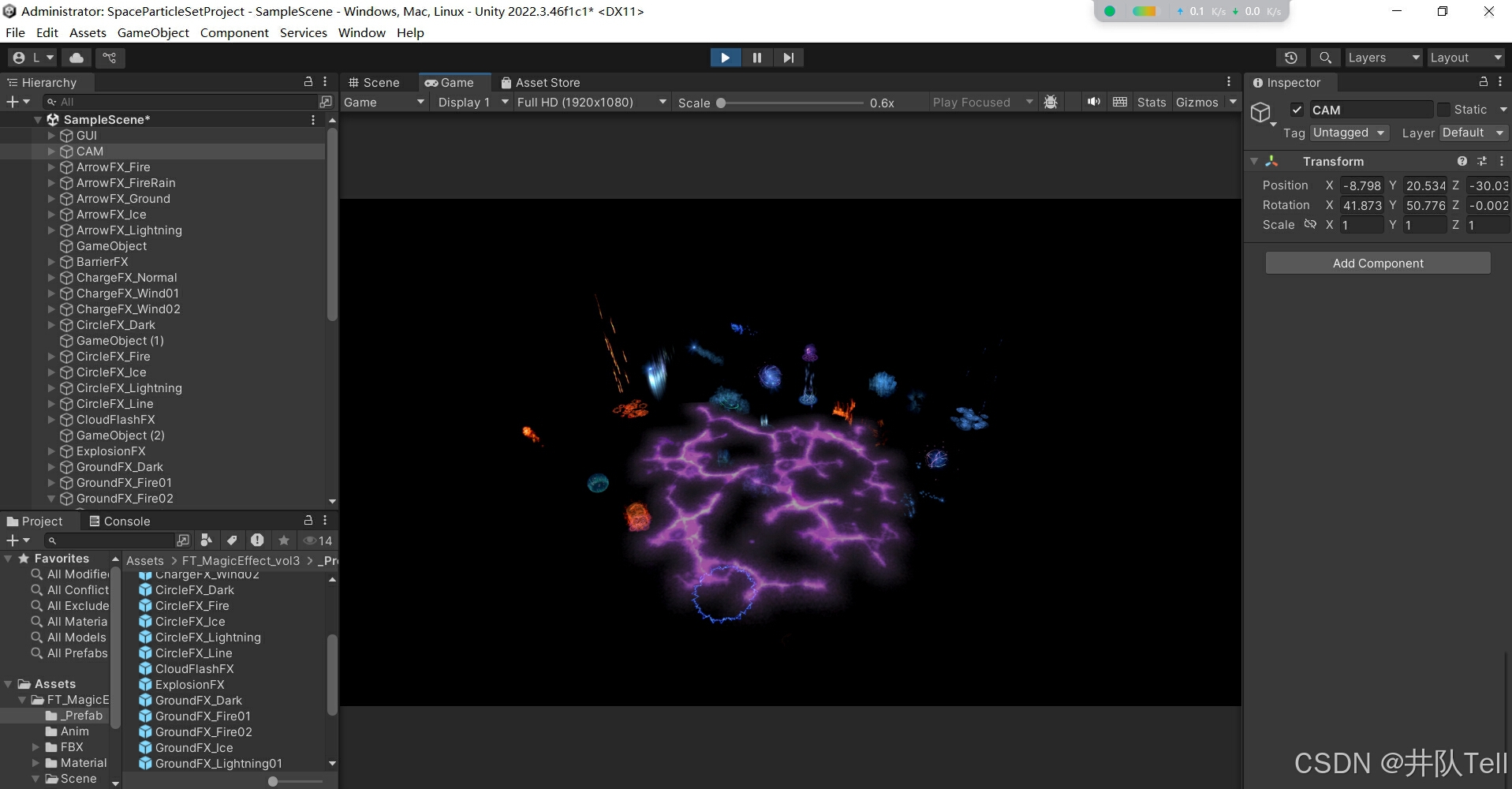Switch to the Console tab

[x=119, y=522]
